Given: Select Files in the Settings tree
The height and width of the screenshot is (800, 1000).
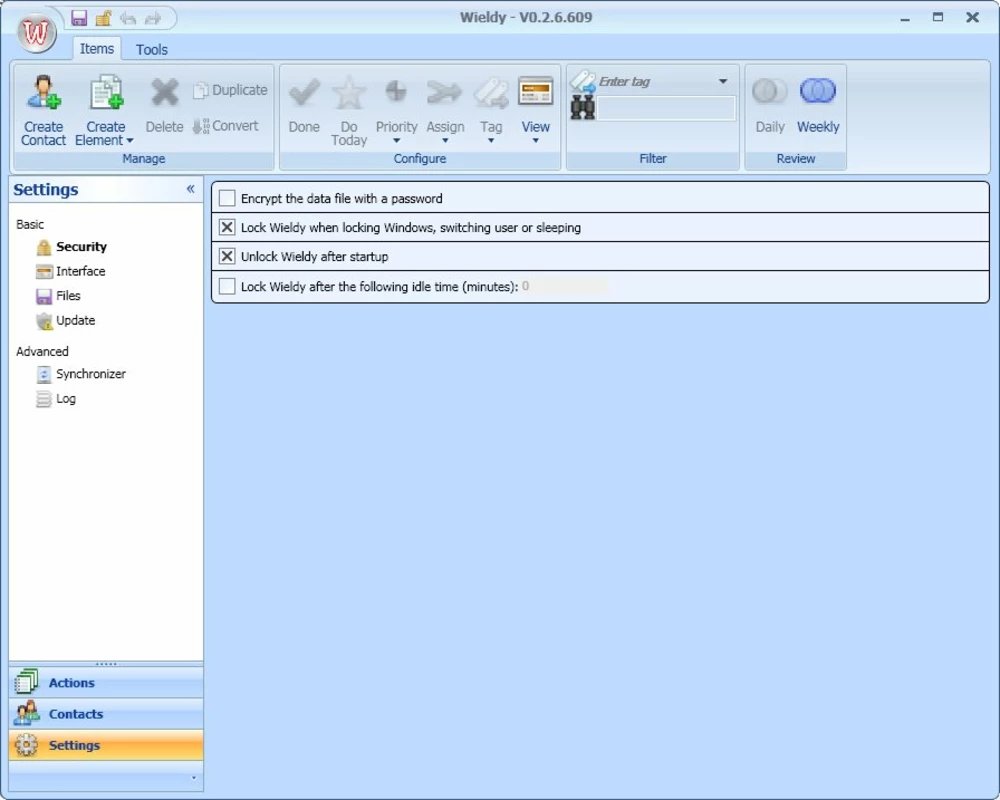Looking at the screenshot, I should [68, 295].
